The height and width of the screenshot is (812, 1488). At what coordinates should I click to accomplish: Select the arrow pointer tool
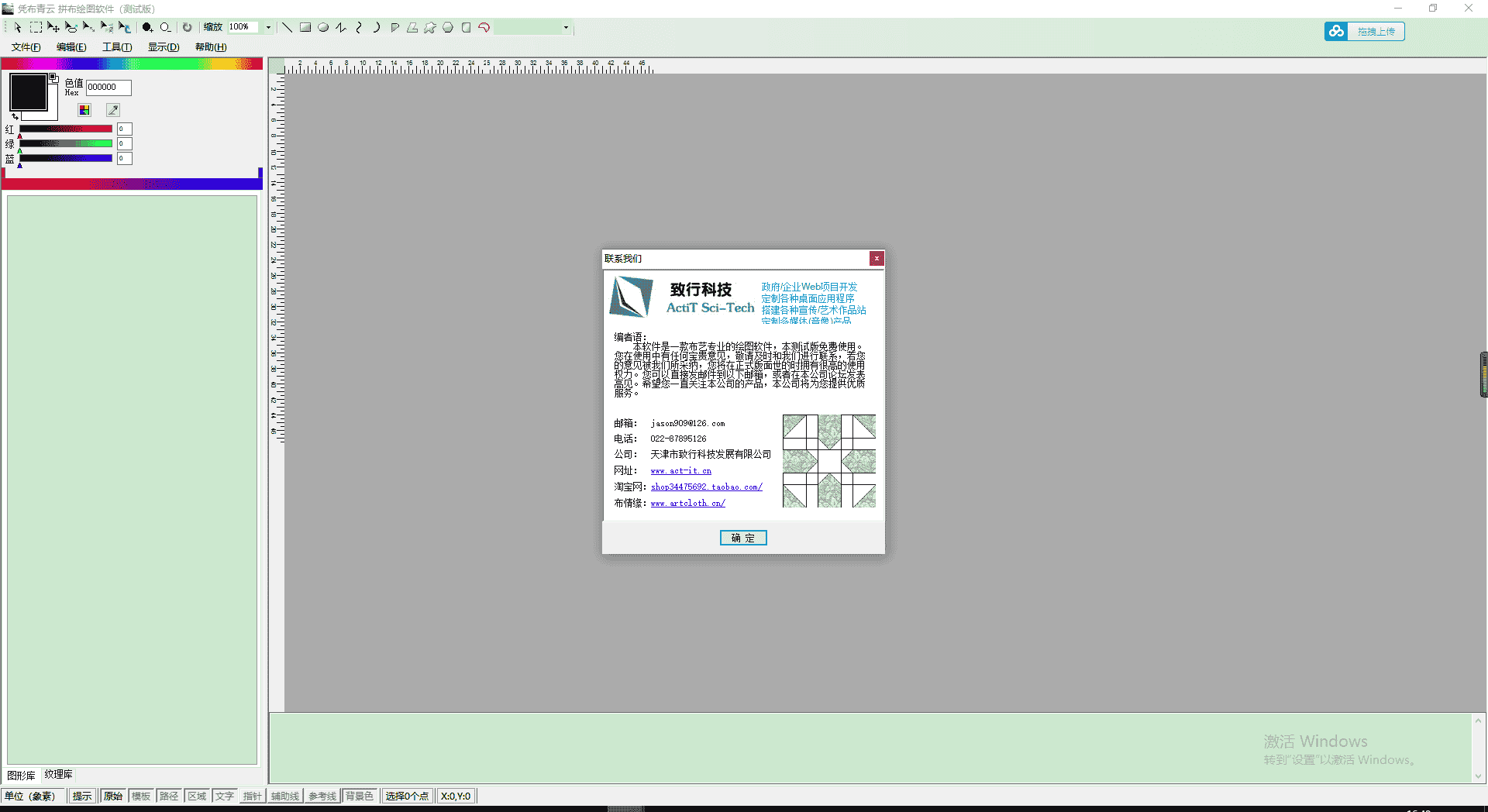click(18, 27)
